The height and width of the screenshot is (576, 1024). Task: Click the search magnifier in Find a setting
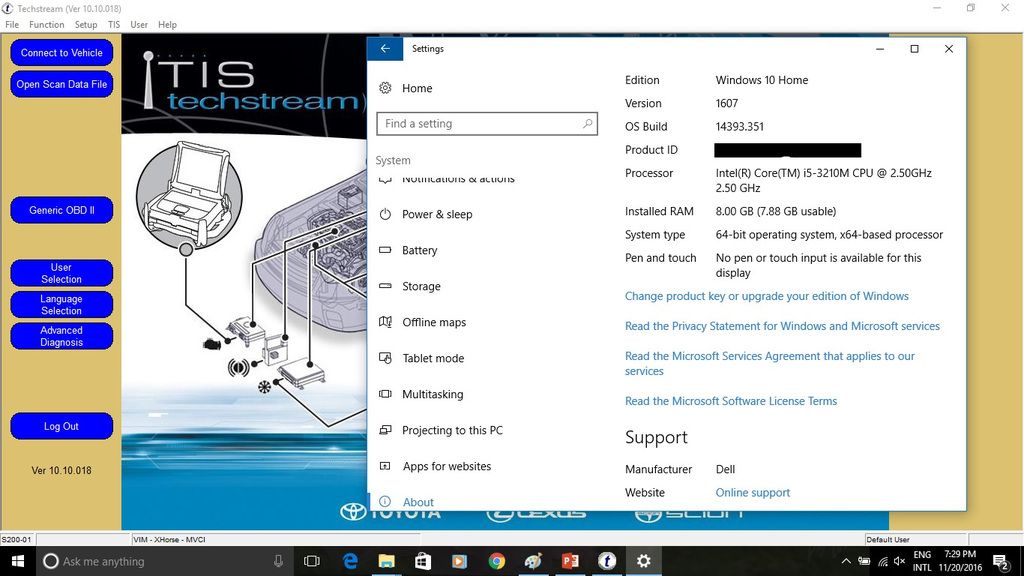tap(587, 124)
